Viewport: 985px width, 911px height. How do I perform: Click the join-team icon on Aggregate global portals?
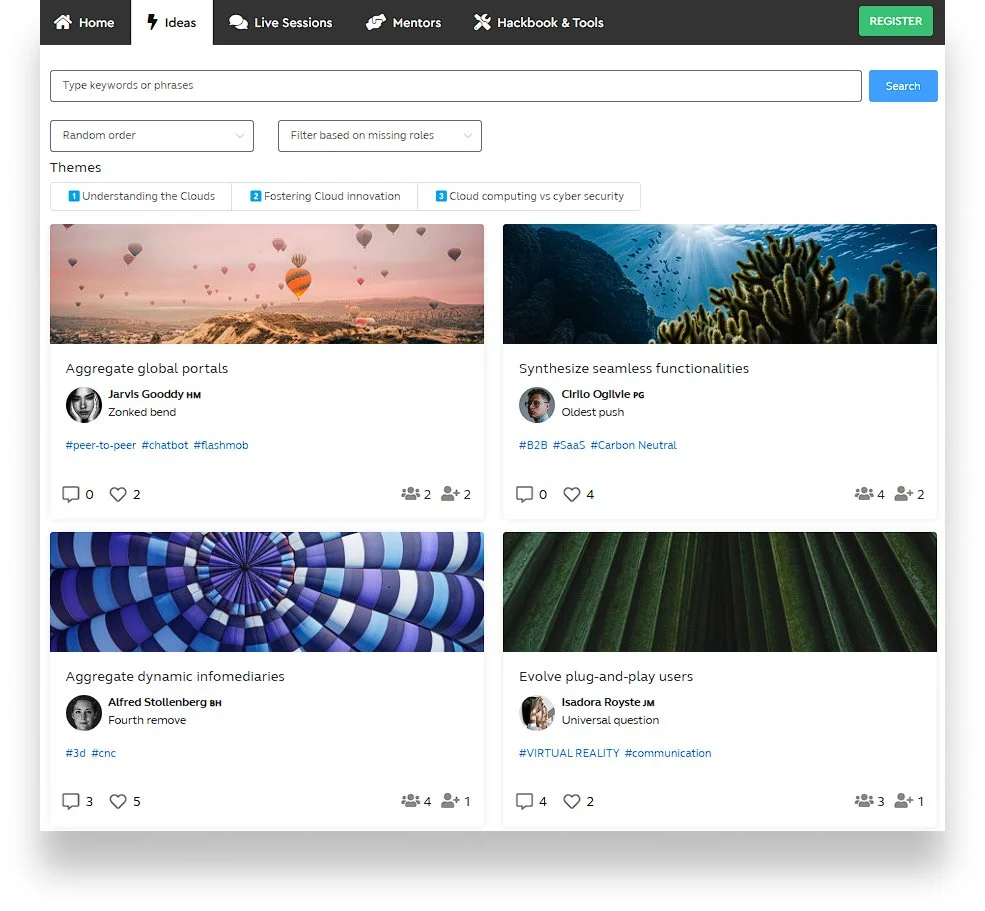point(450,494)
